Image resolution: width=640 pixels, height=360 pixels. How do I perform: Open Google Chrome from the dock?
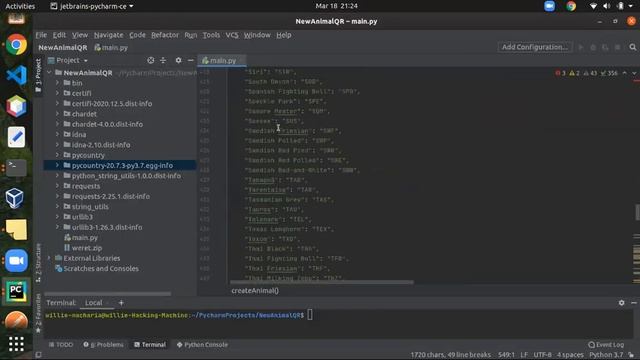[16, 44]
